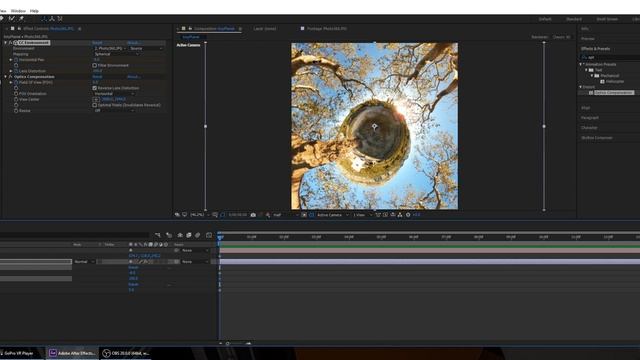
Task: Toggle the Region of Interest icon
Action: point(304,215)
